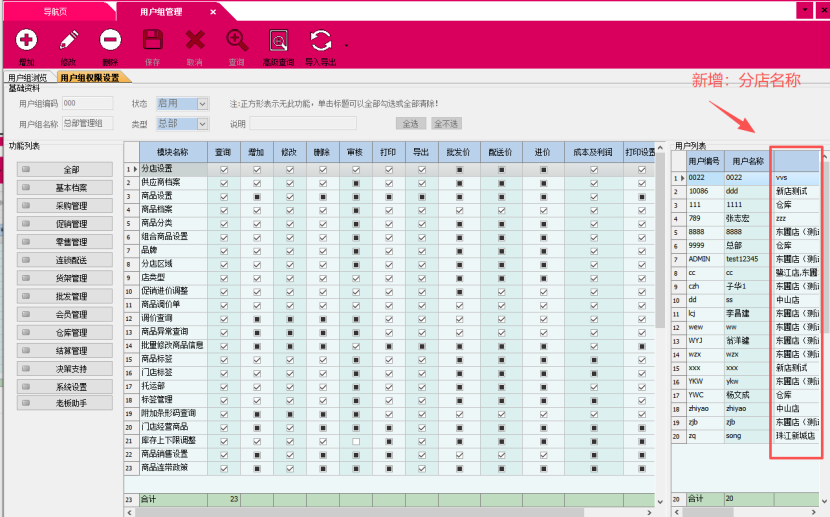The image size is (830, 517).
Task: Click the 查询 (search) magnifier icon
Action: point(237,40)
